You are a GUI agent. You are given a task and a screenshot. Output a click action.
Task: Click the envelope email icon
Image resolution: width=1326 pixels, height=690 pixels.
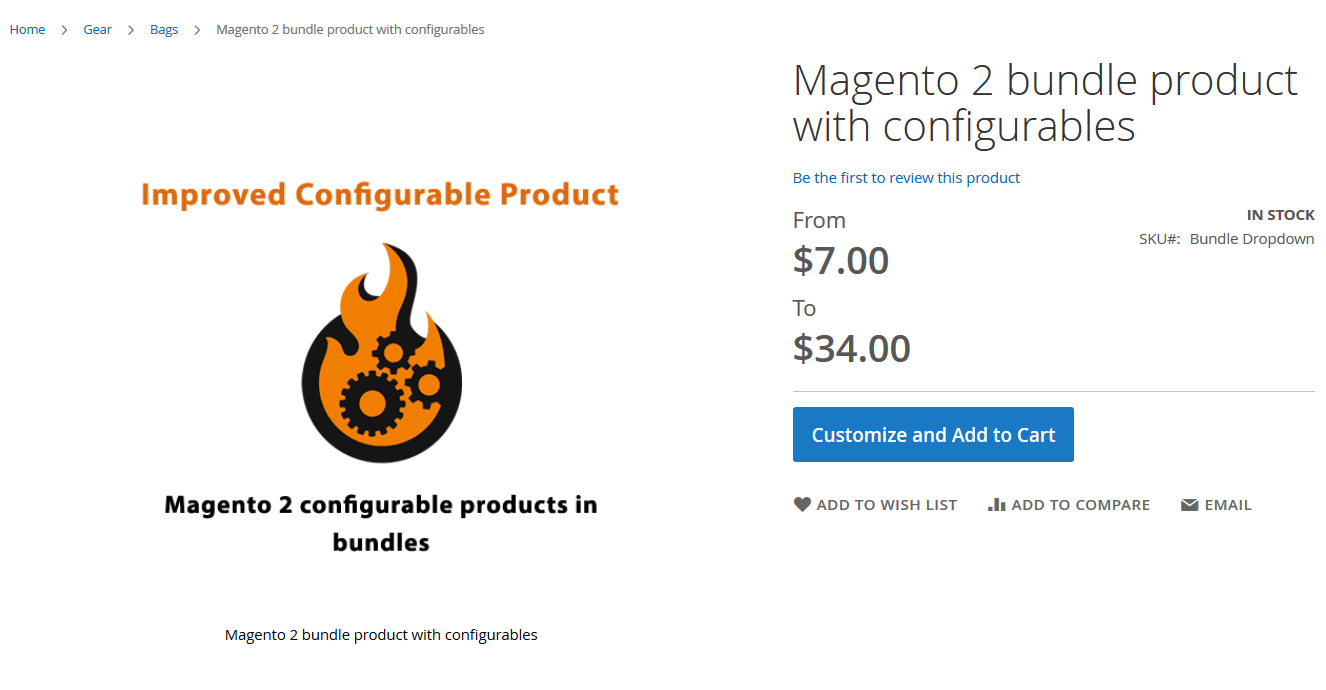click(1189, 505)
